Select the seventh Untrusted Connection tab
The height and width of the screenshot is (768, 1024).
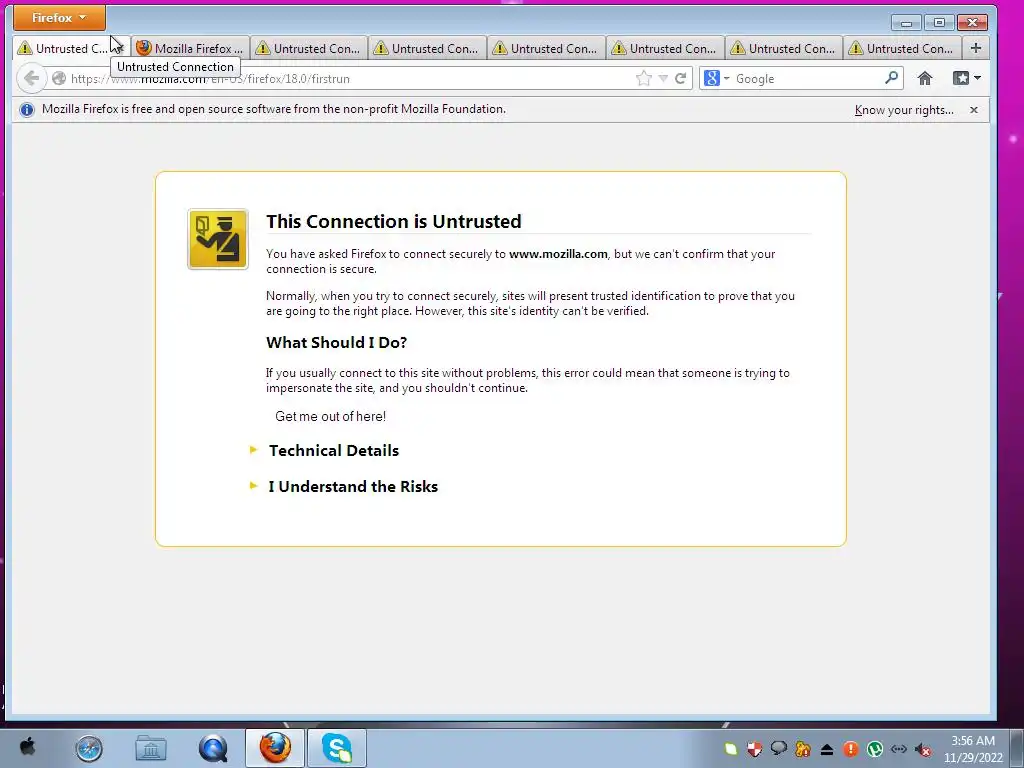[903, 48]
